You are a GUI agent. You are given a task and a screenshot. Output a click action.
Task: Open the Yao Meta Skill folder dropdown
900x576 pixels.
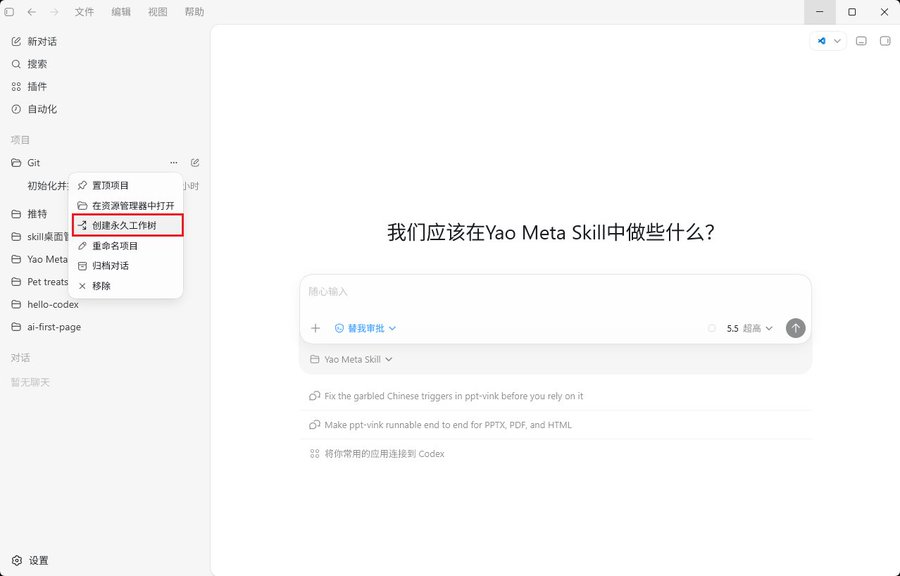(351, 359)
